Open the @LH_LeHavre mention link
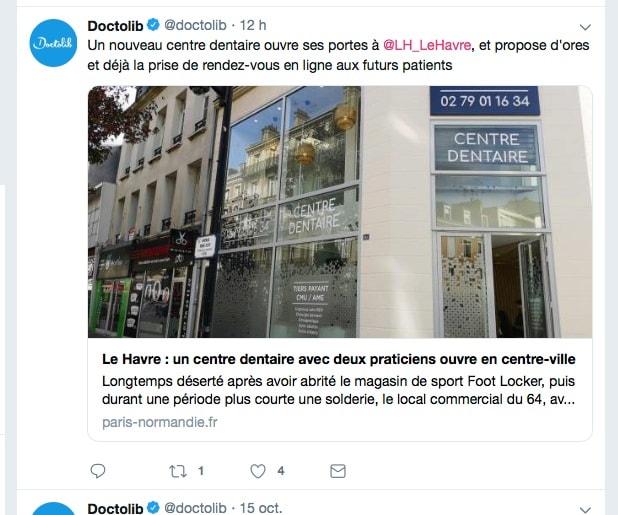Screen dimensions: 618x515 pos(427,45)
